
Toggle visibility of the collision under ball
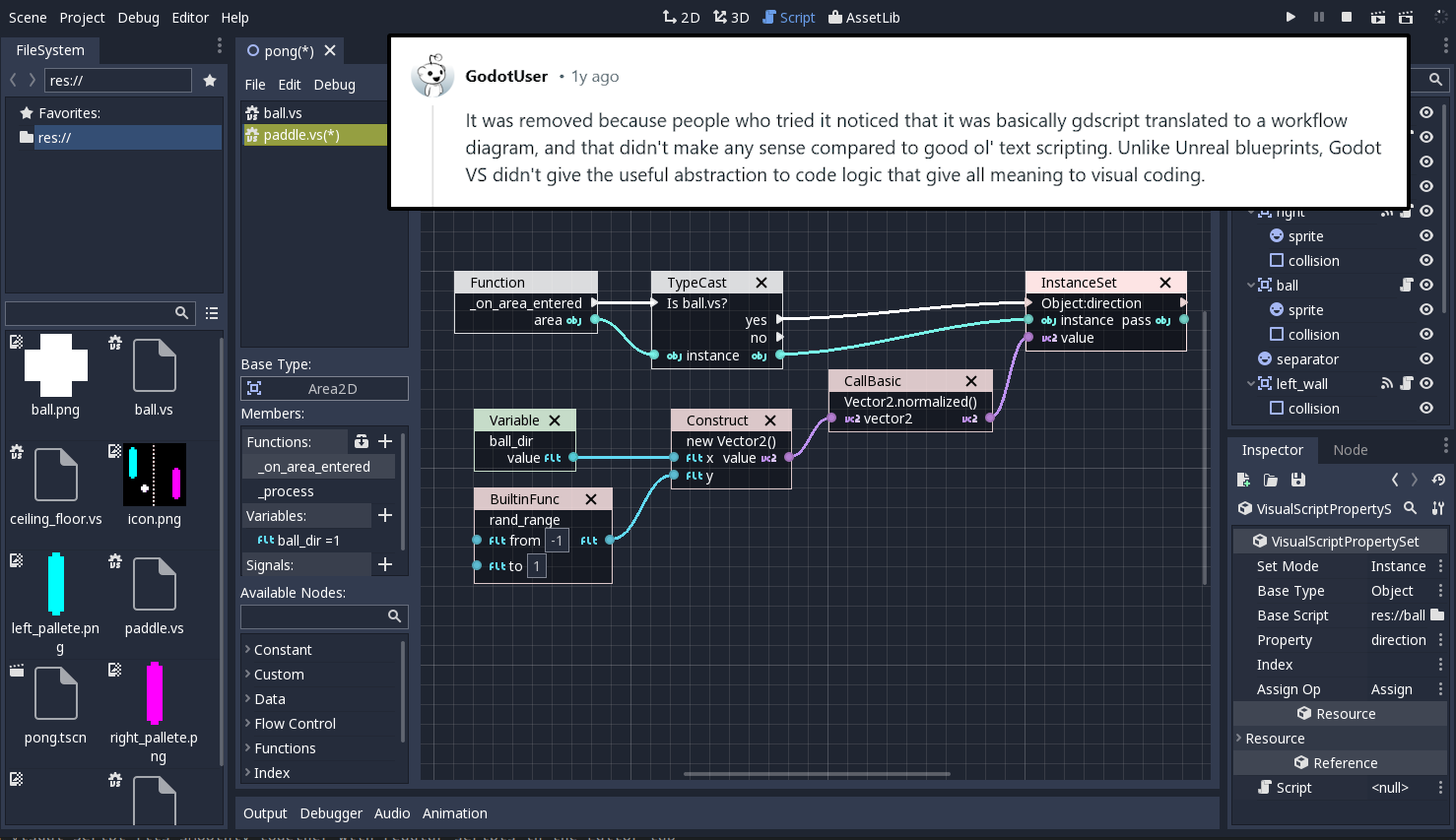pos(1425,334)
